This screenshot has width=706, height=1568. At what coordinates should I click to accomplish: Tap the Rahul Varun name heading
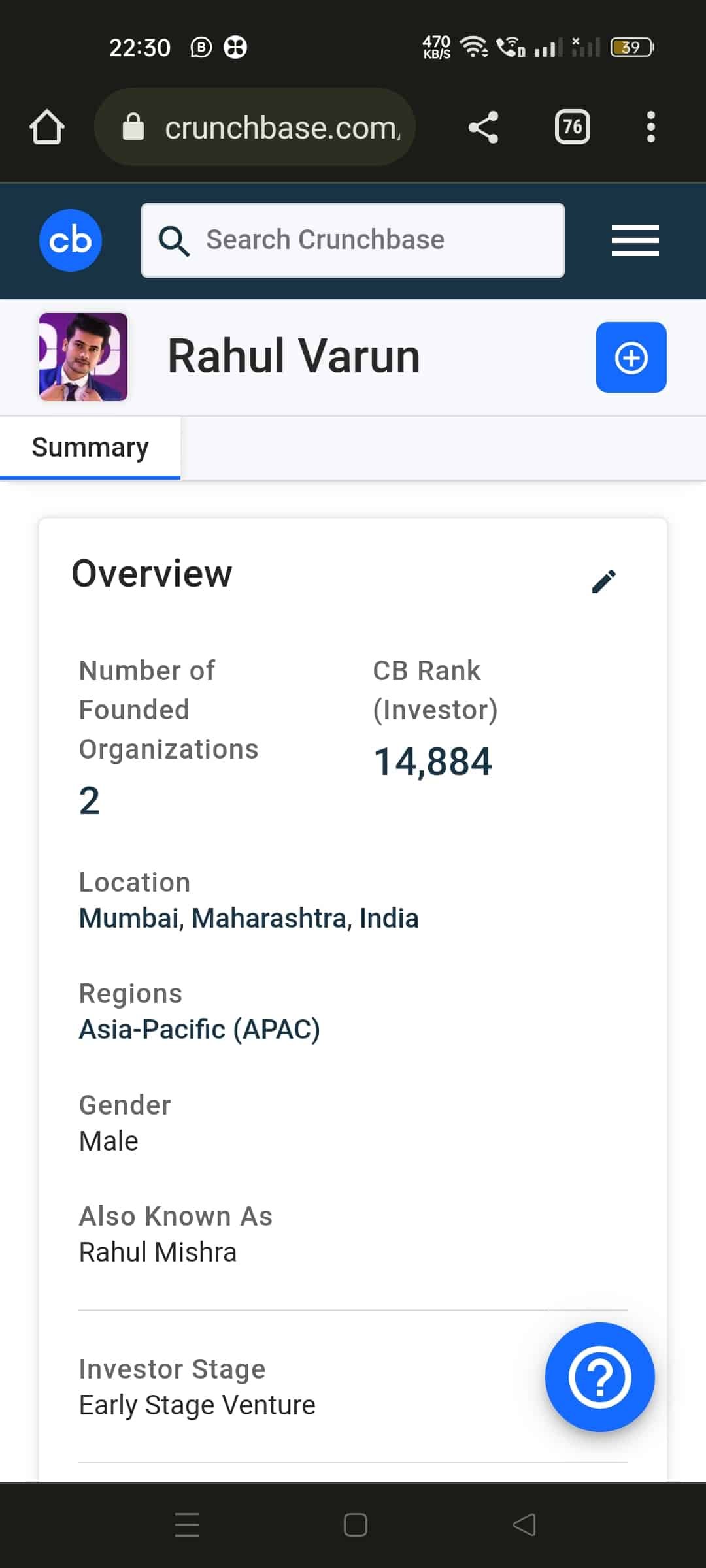coord(294,357)
